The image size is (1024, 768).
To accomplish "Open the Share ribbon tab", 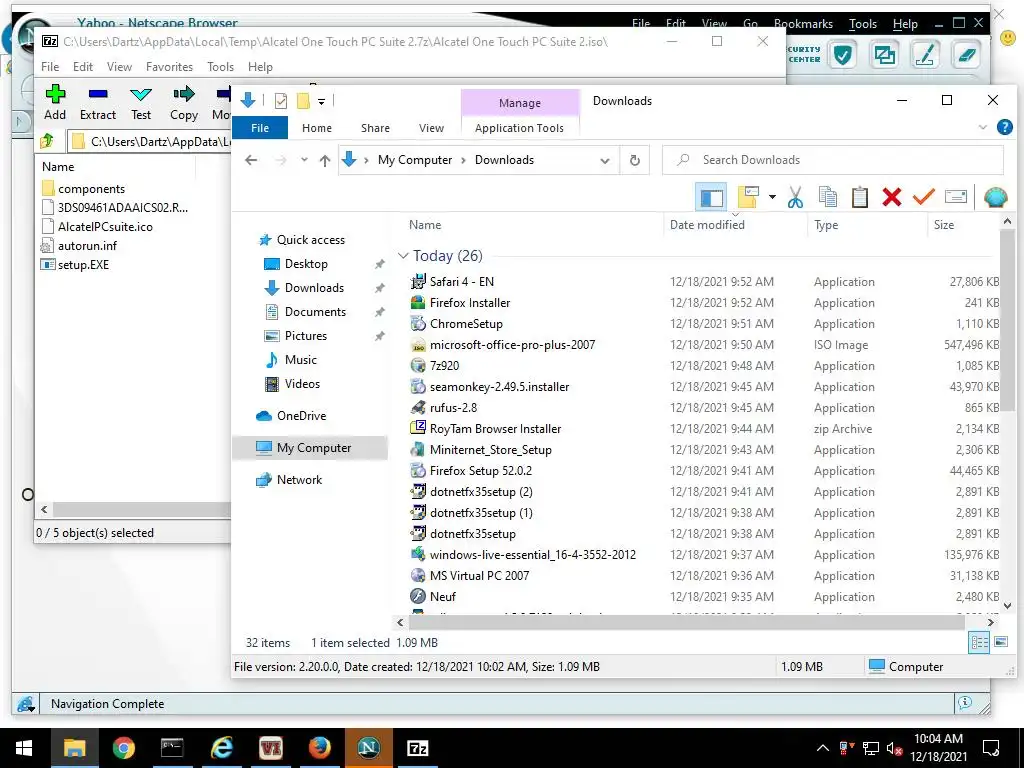I will pyautogui.click(x=375, y=128).
